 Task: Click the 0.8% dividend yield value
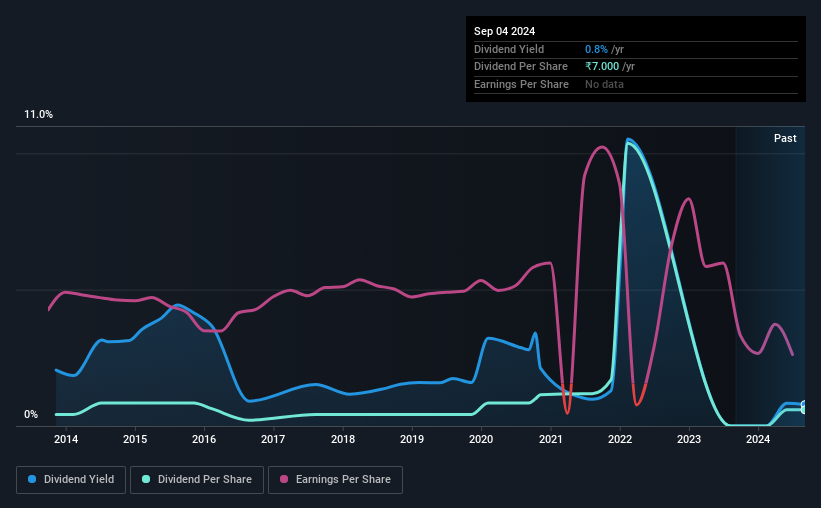596,49
